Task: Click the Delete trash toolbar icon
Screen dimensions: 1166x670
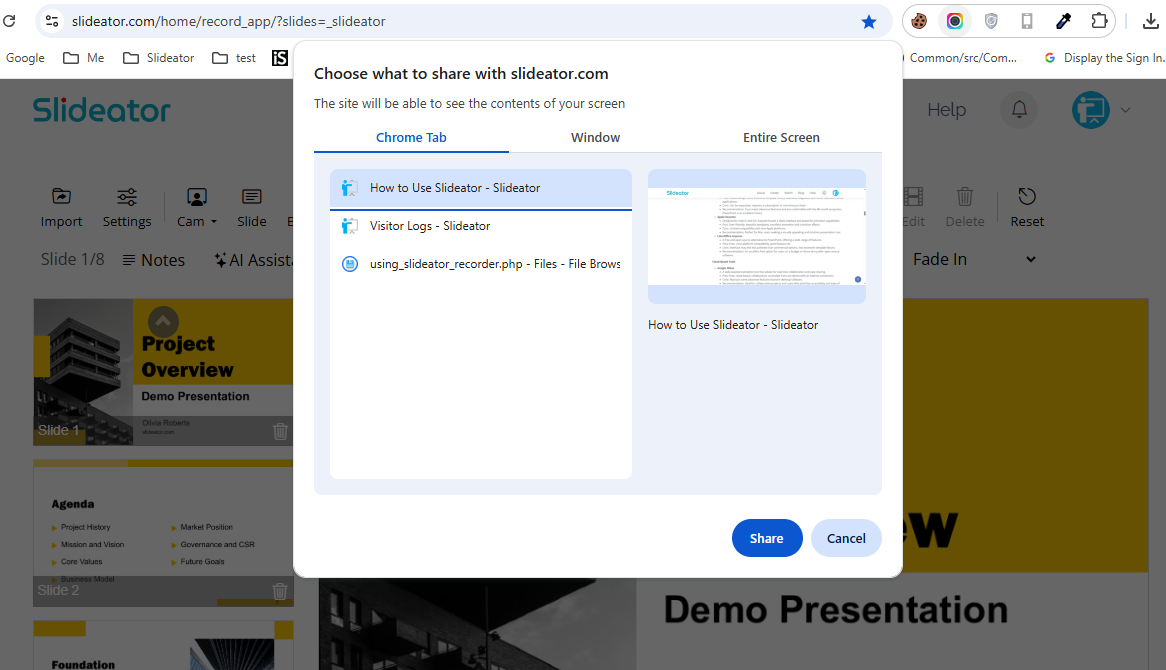Action: (964, 207)
